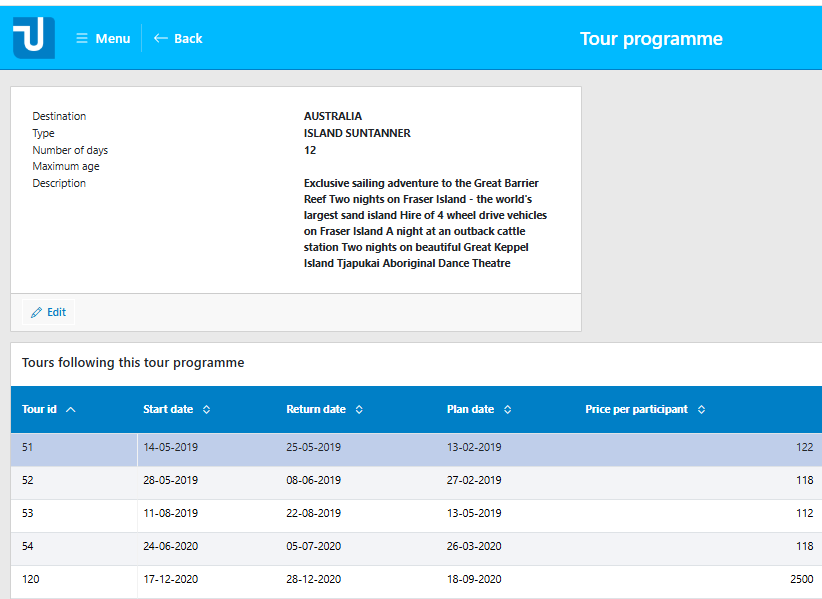Open the hamburger Menu
822x599 pixels.
[103, 38]
